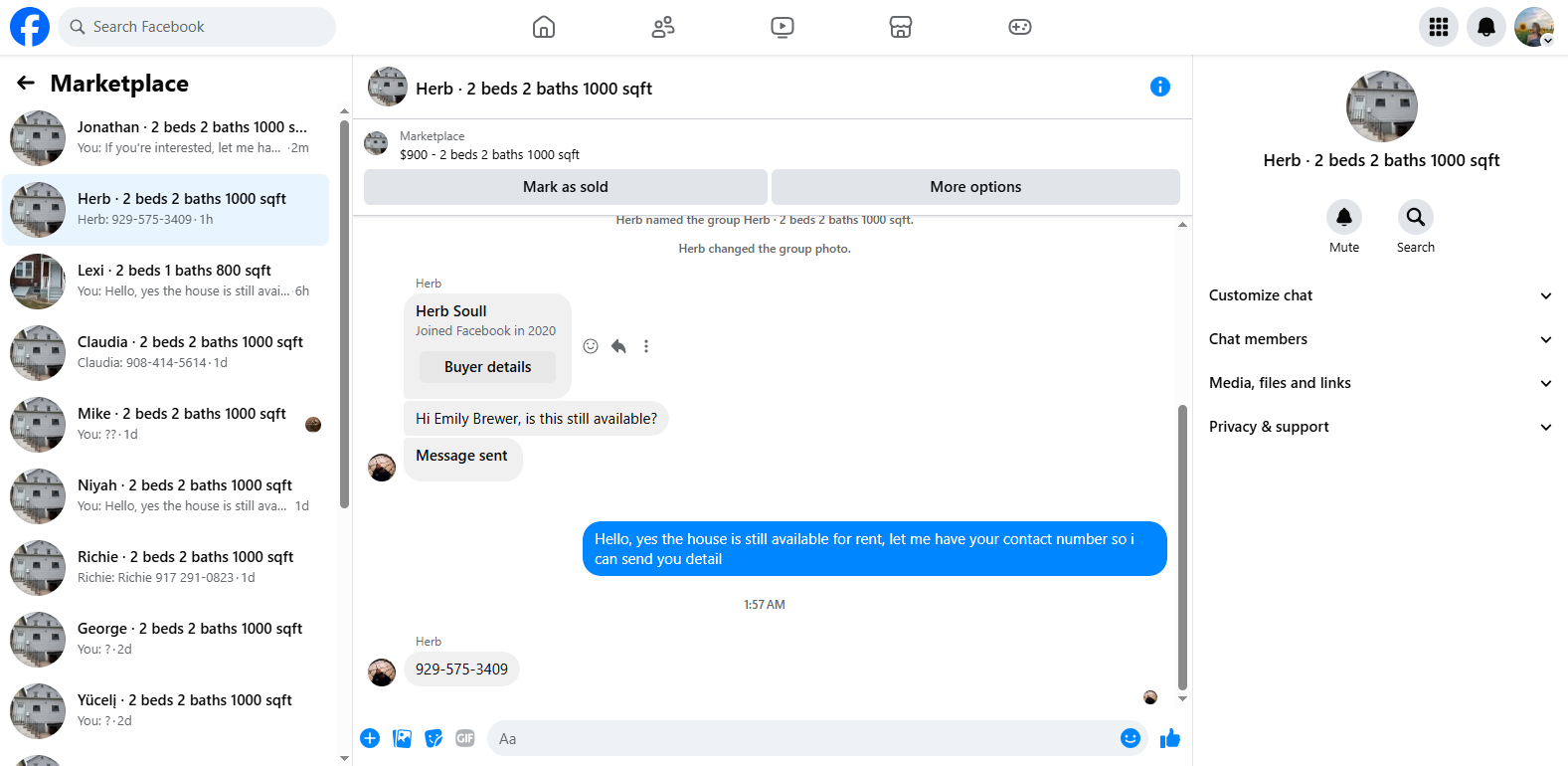Click the Buyer details button

[x=487, y=367]
